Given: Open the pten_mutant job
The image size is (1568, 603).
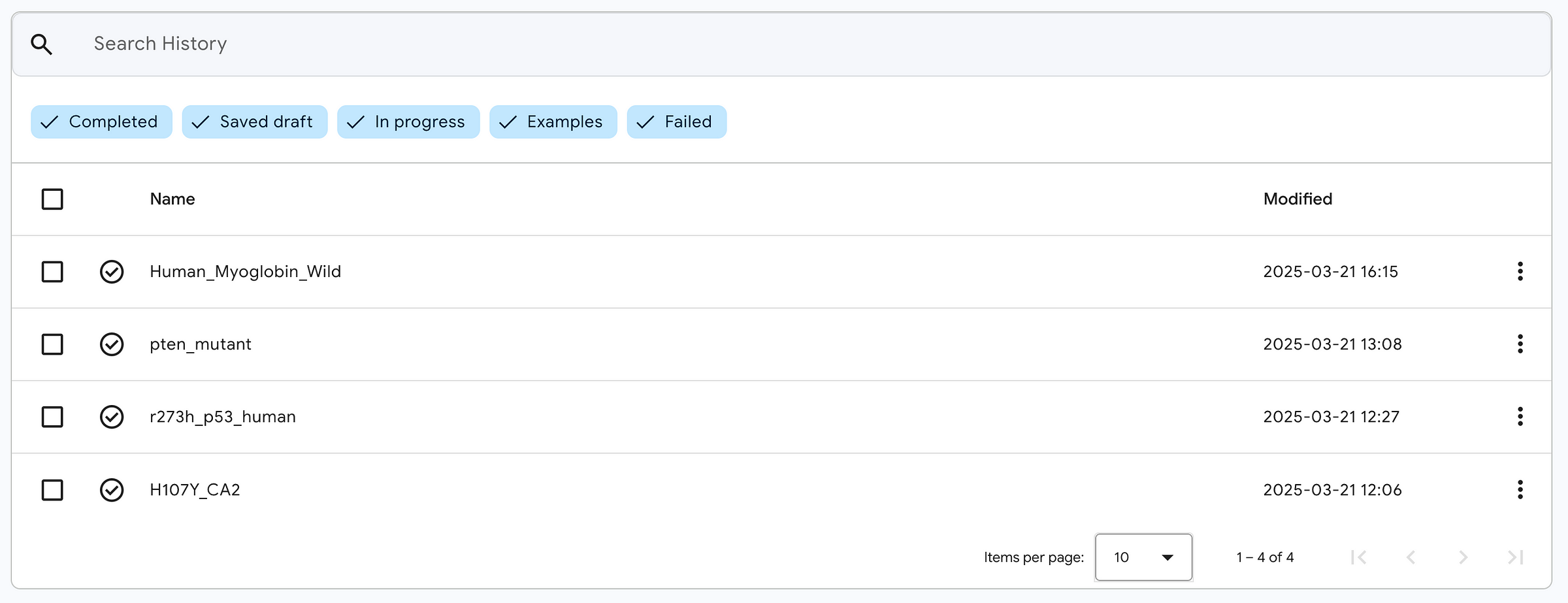Looking at the screenshot, I should pos(201,344).
